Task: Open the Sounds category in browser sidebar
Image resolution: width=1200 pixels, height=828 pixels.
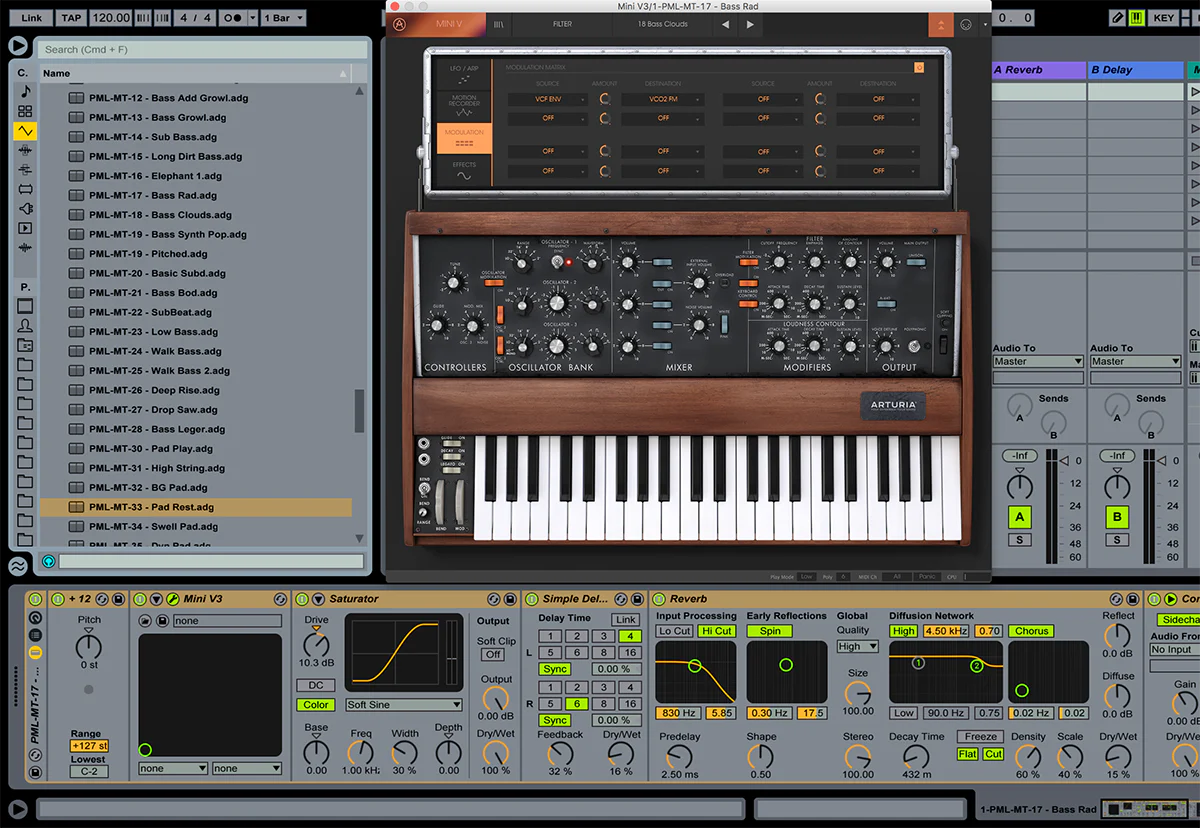Action: (24, 92)
